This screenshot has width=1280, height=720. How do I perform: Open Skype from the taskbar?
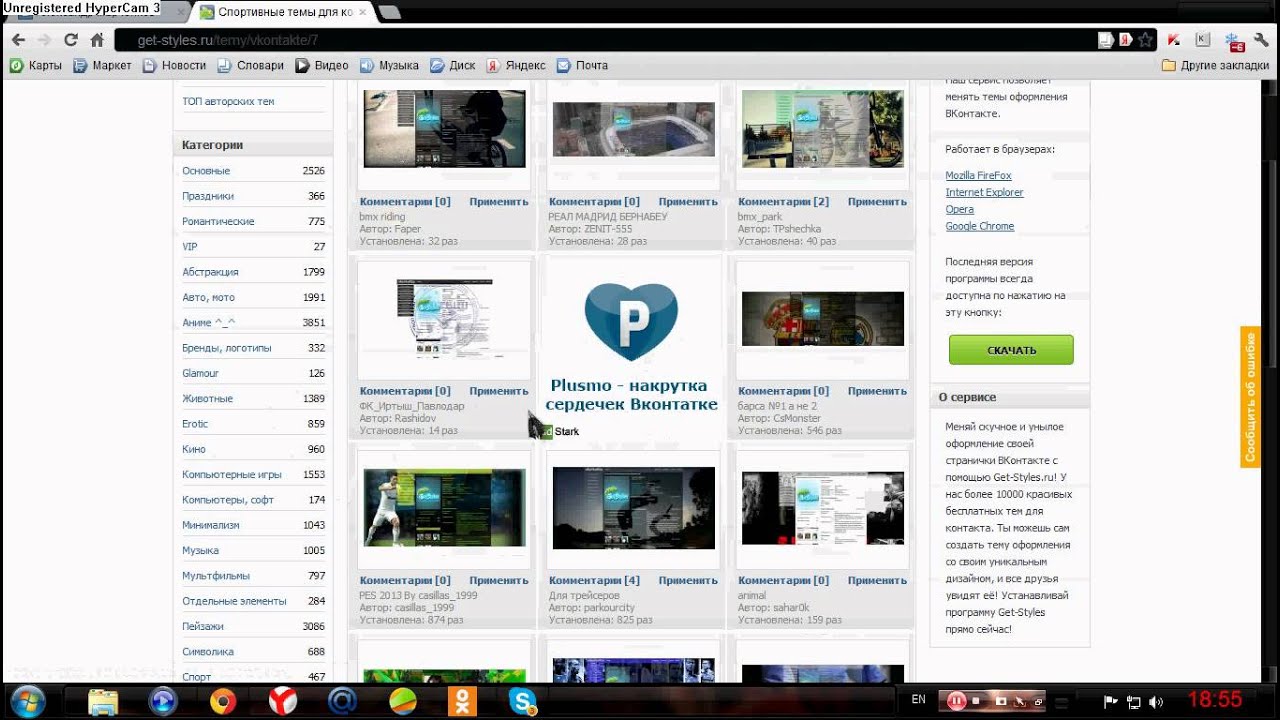point(523,701)
